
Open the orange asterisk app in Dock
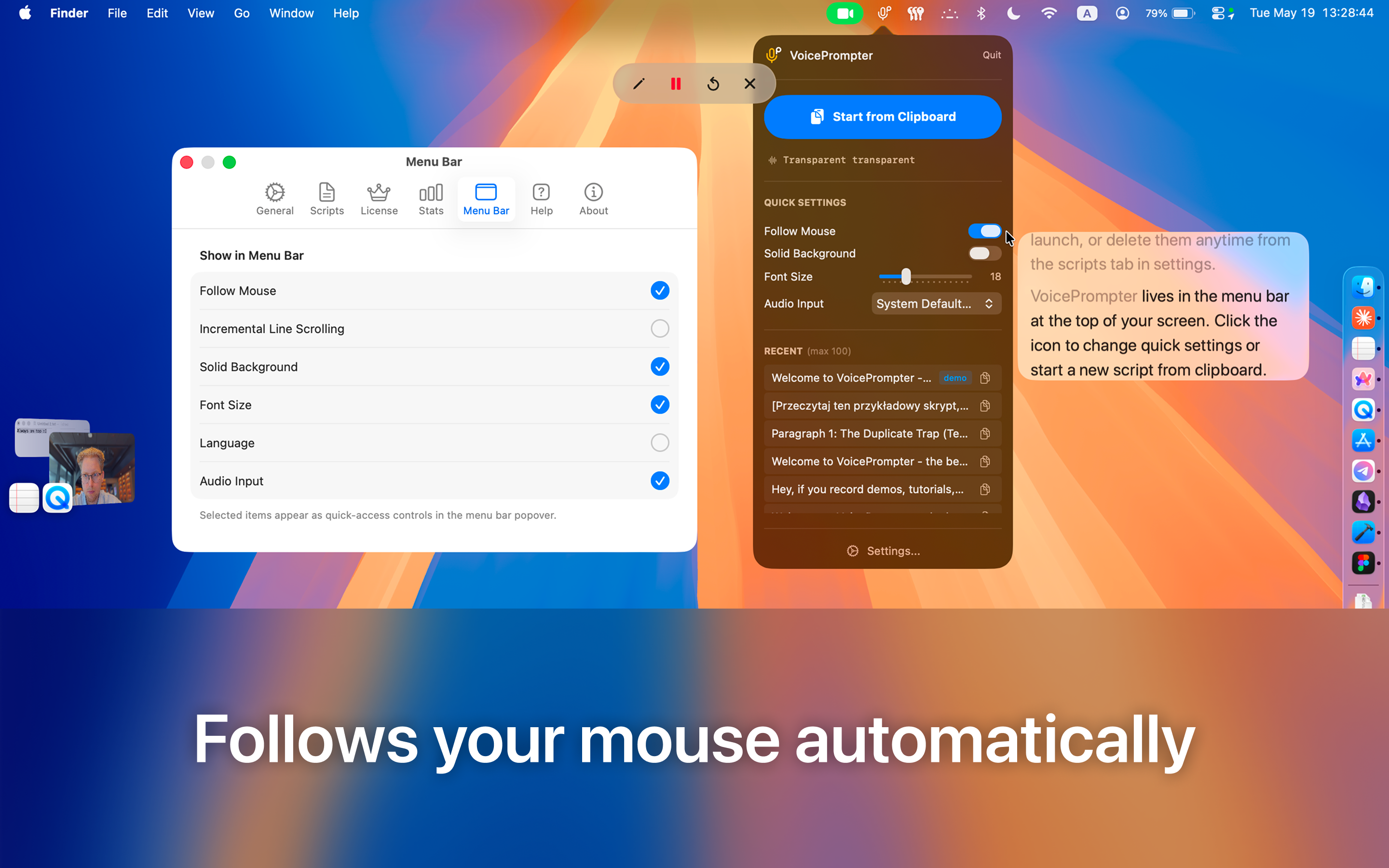tap(1362, 317)
